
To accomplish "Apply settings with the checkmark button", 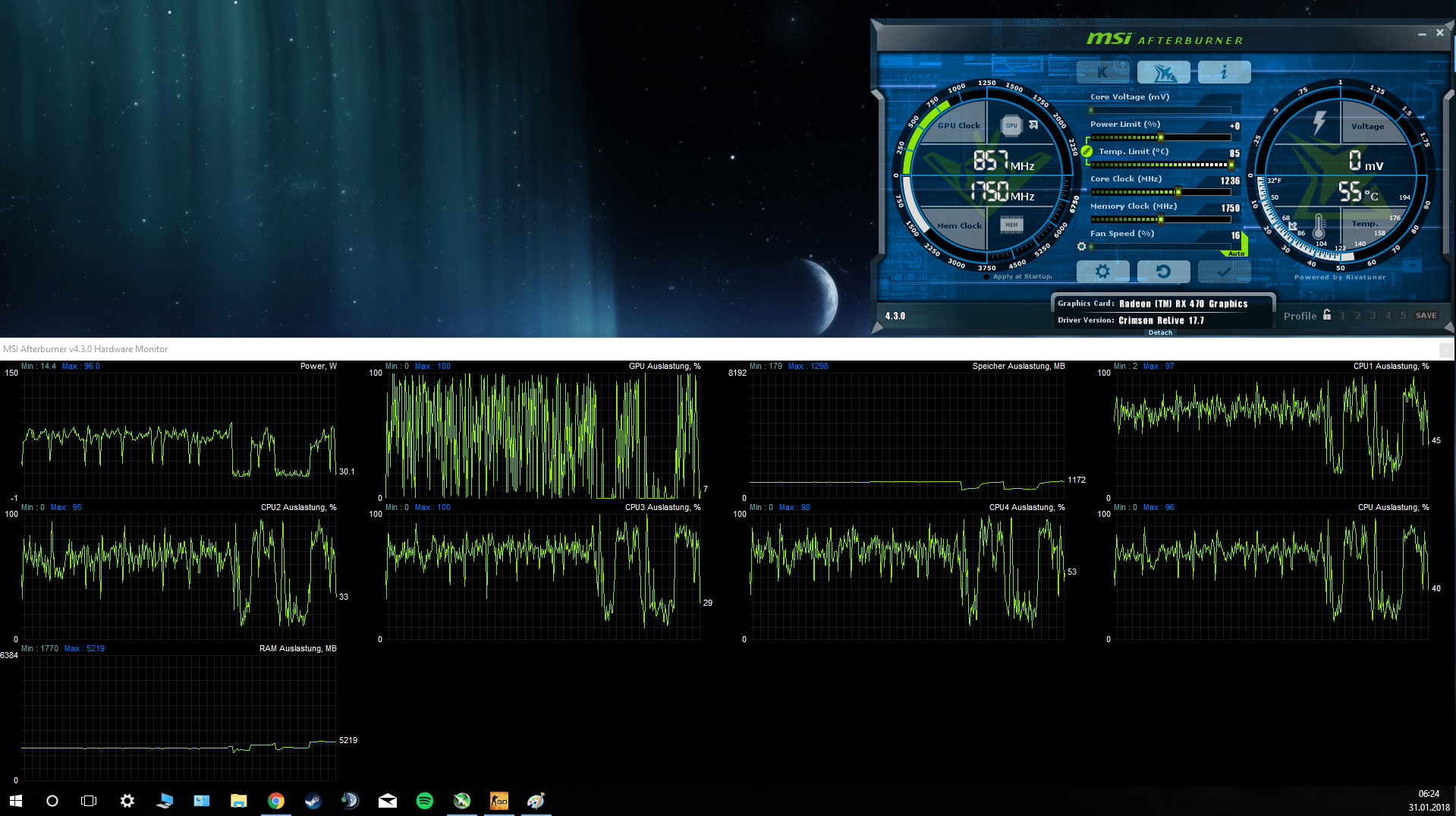I will click(x=1224, y=271).
